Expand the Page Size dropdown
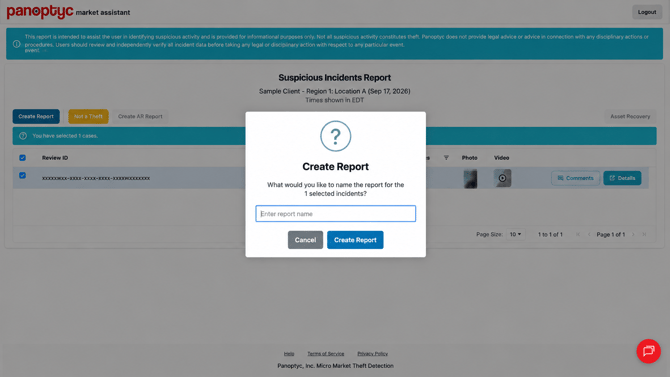The image size is (670, 377). (515, 234)
